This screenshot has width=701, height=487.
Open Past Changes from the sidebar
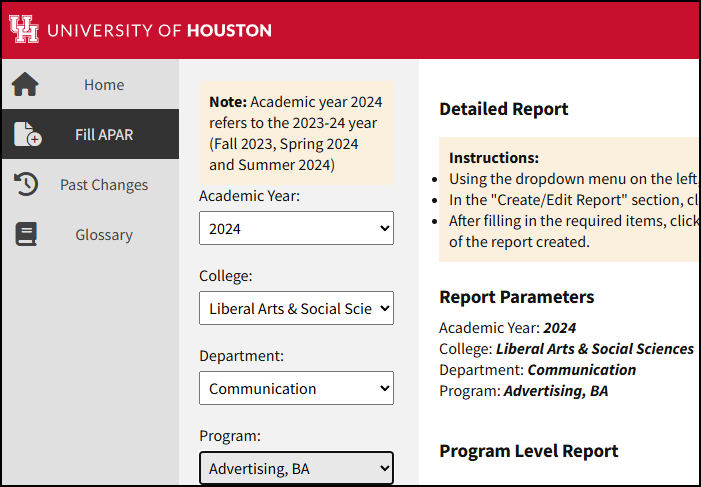click(x=104, y=185)
